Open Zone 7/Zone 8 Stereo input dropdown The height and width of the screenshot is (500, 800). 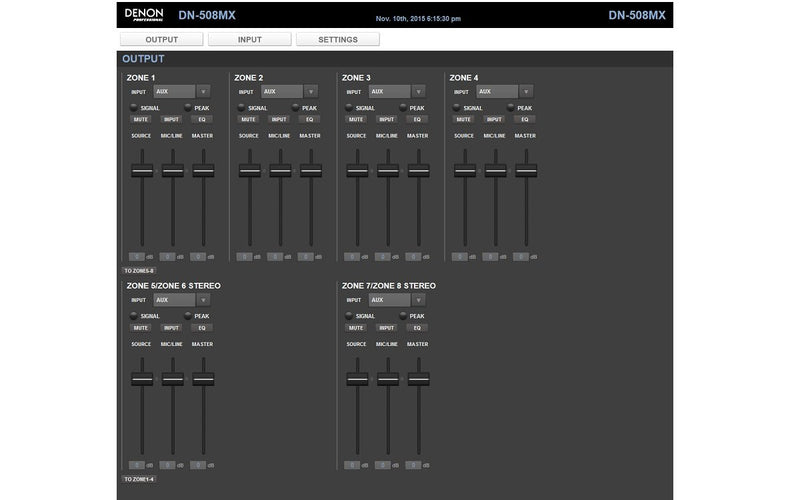tap(418, 299)
